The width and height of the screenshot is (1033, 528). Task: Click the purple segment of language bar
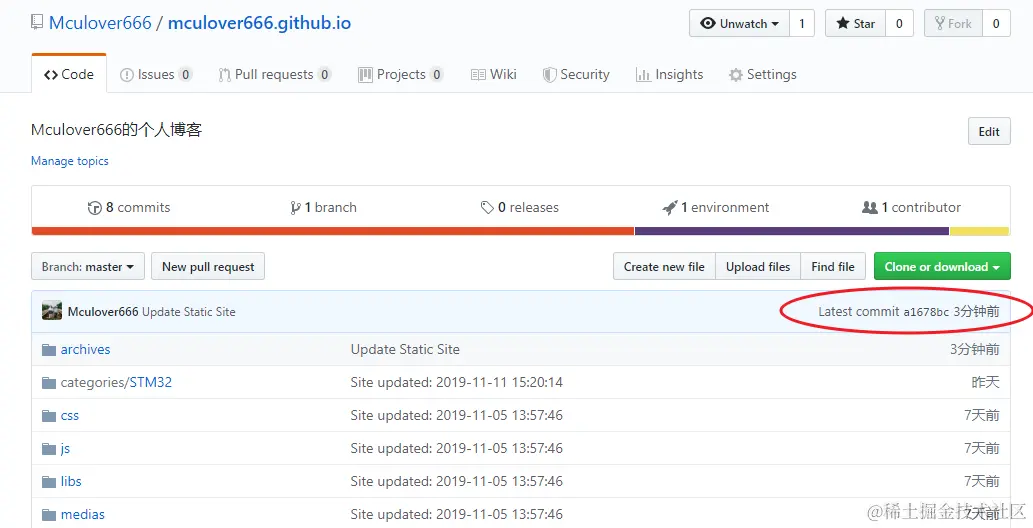click(792, 231)
